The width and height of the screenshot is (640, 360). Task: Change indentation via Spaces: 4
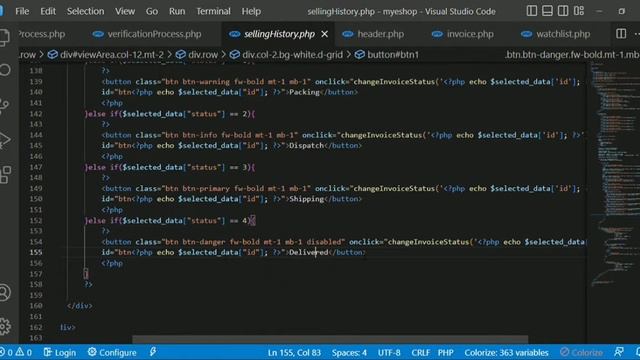349,352
